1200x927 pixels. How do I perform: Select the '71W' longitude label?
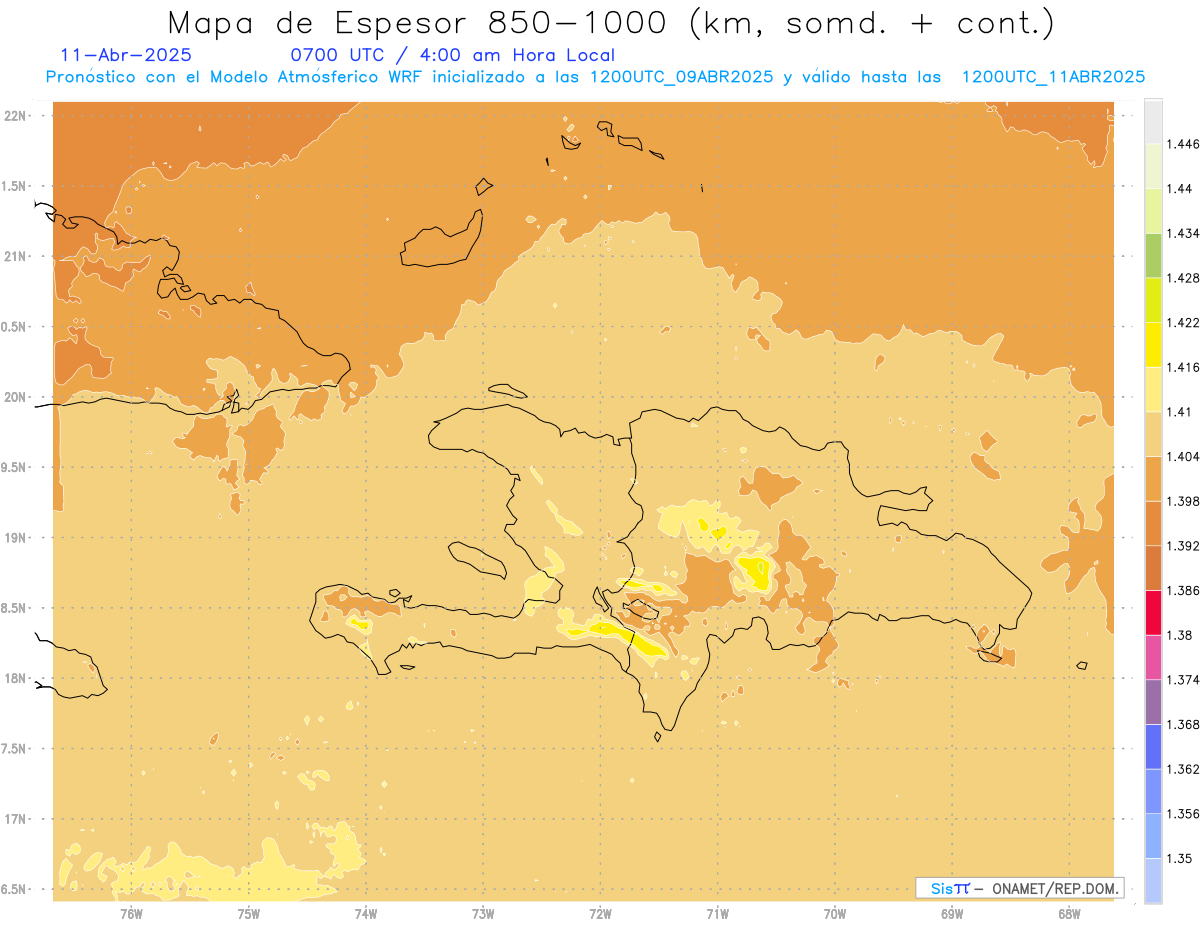718,914
